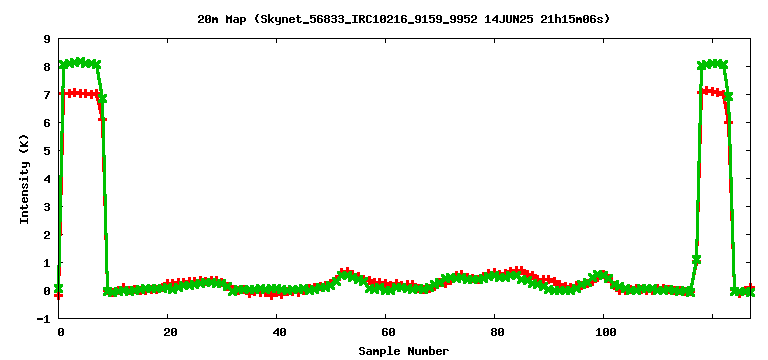Click the x-axis tick label 0
Image resolution: width=768 pixels, height=360 pixels.
pyautogui.click(x=61, y=332)
